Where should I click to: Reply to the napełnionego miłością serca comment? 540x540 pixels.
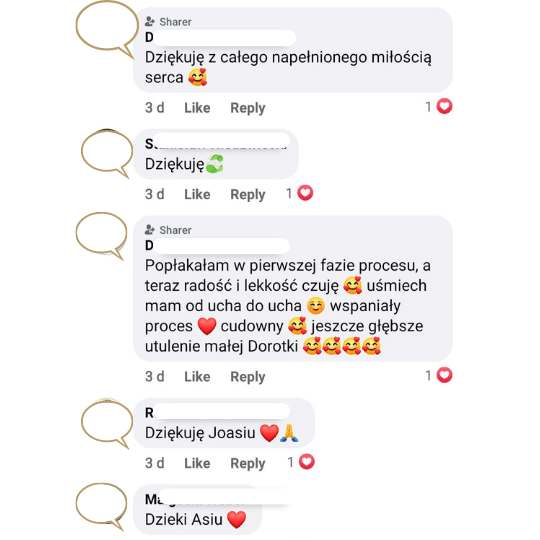pos(248,108)
